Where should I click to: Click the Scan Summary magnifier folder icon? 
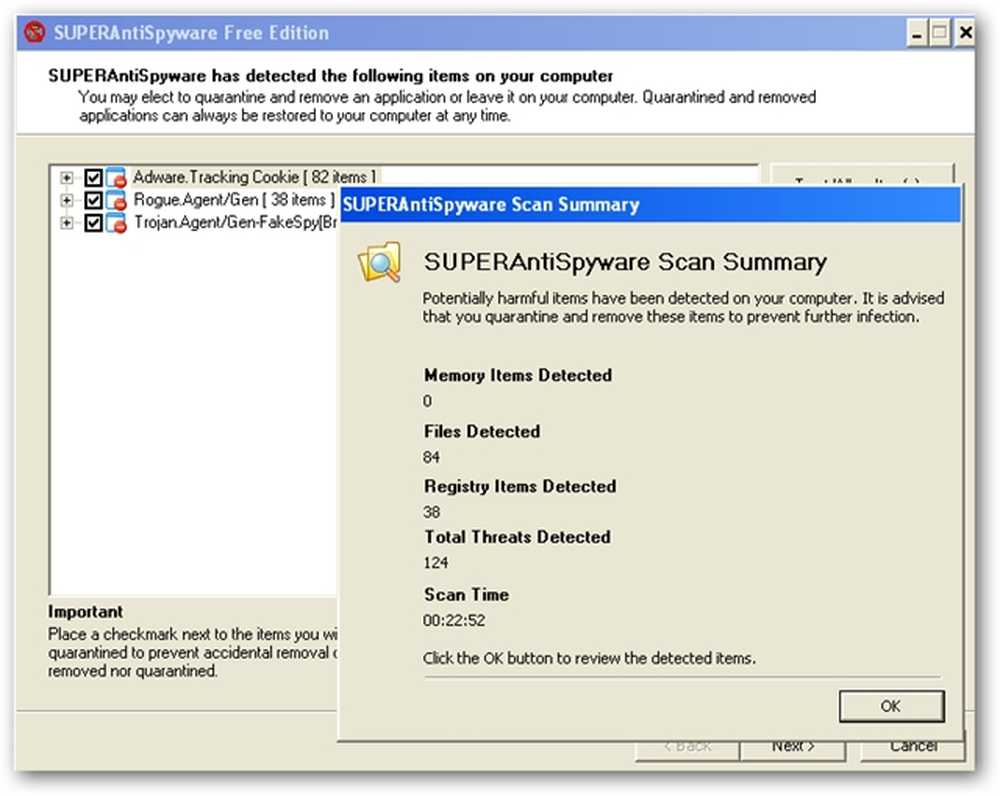point(380,262)
